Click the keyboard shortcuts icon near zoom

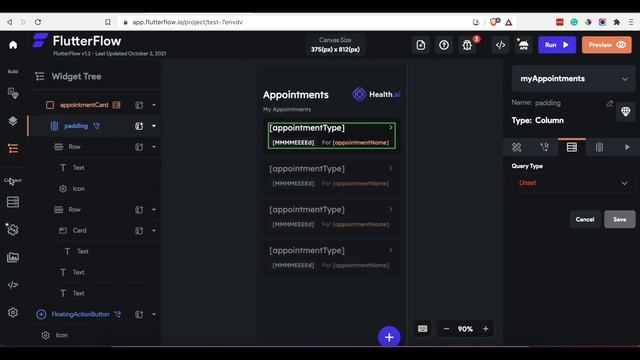tap(422, 329)
